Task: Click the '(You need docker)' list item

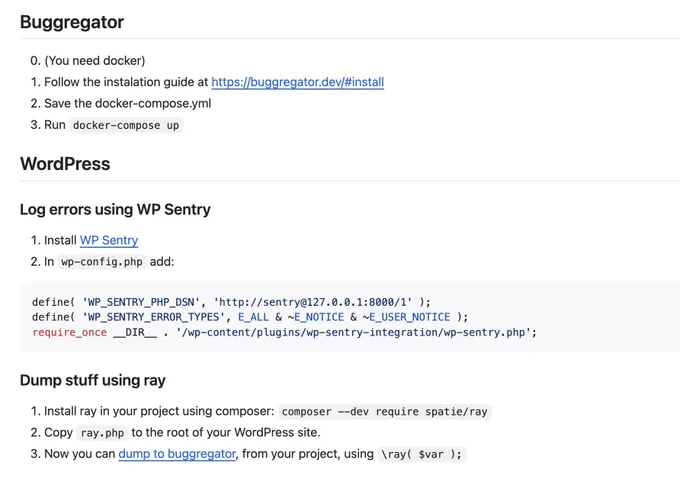Action: [x=95, y=61]
